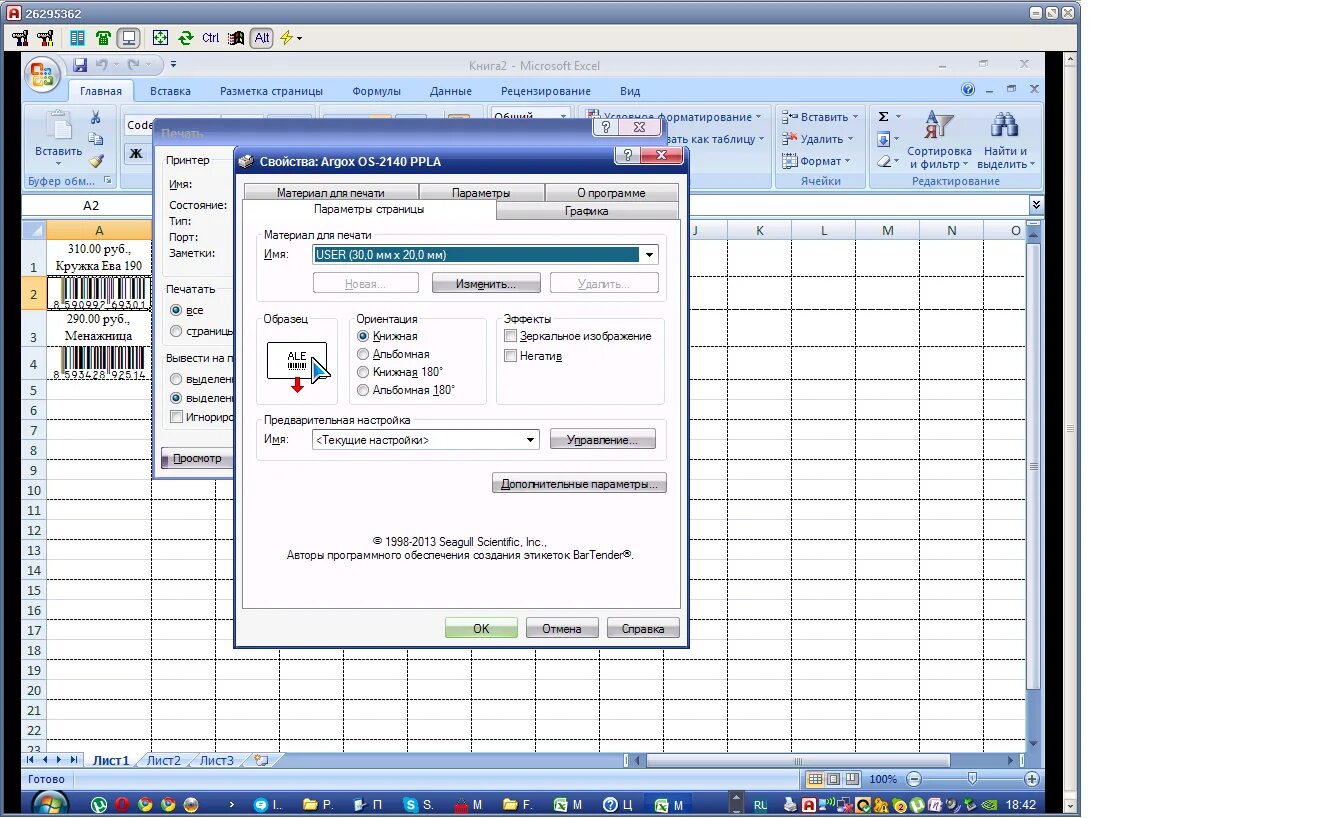Toggle Bold (Ж) formatting

(x=136, y=152)
